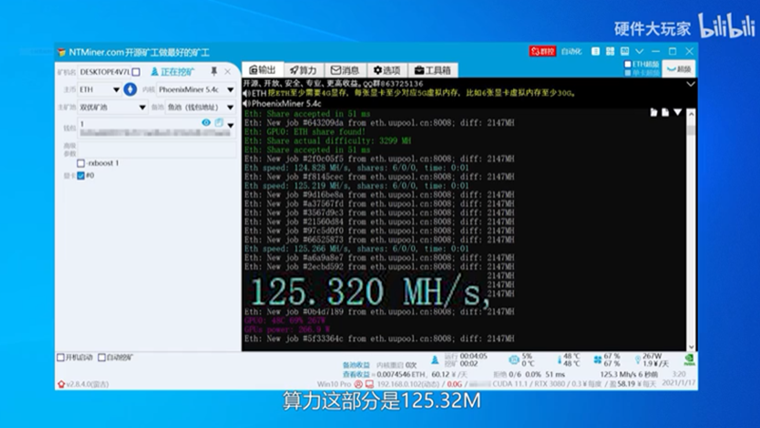
Task: Click the pin icon in left panel
Action: click(x=214, y=72)
